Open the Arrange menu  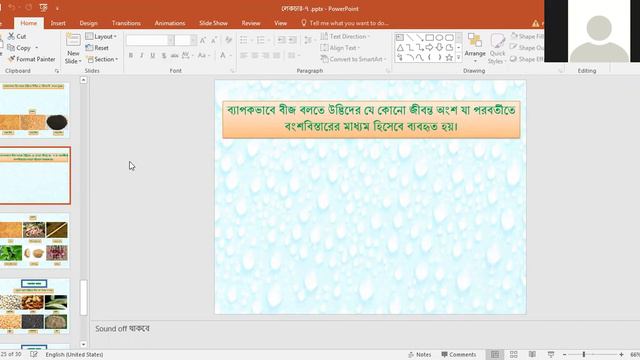tap(475, 48)
